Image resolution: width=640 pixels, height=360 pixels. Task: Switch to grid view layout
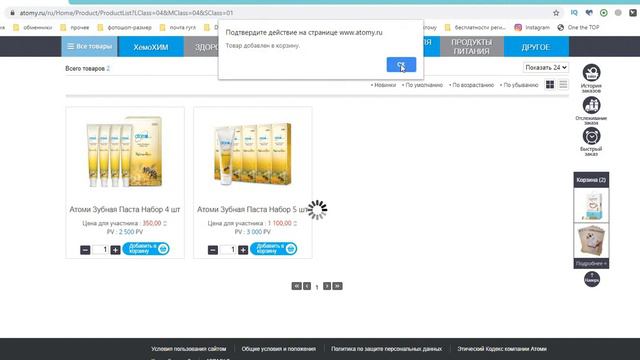point(550,84)
